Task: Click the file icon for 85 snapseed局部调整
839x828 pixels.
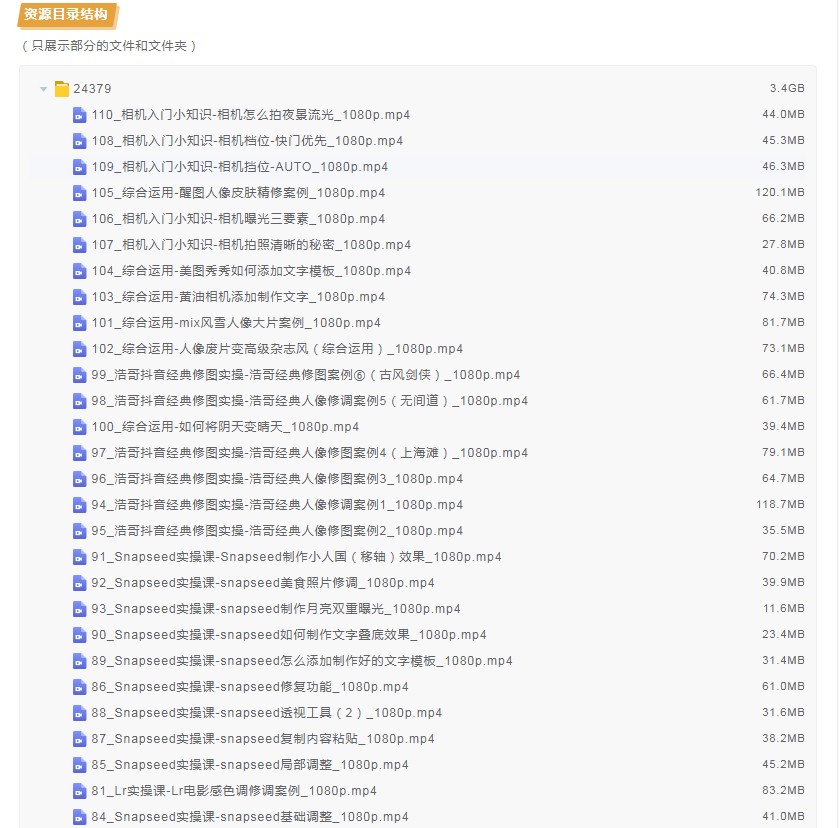Action: coord(79,765)
